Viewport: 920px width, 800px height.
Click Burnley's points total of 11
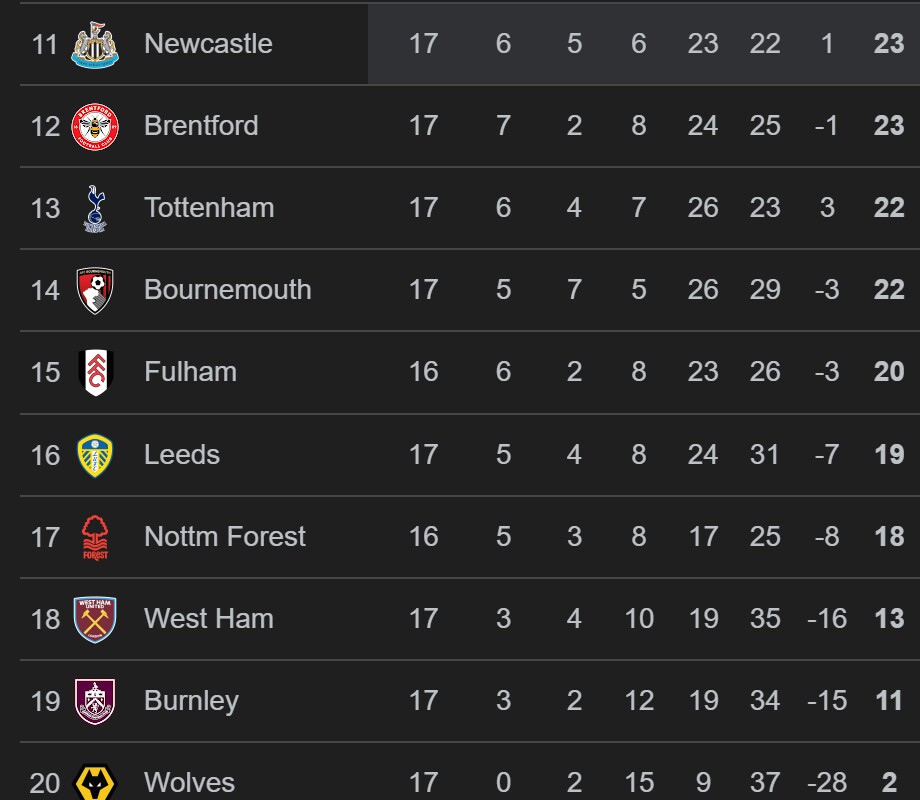(889, 701)
